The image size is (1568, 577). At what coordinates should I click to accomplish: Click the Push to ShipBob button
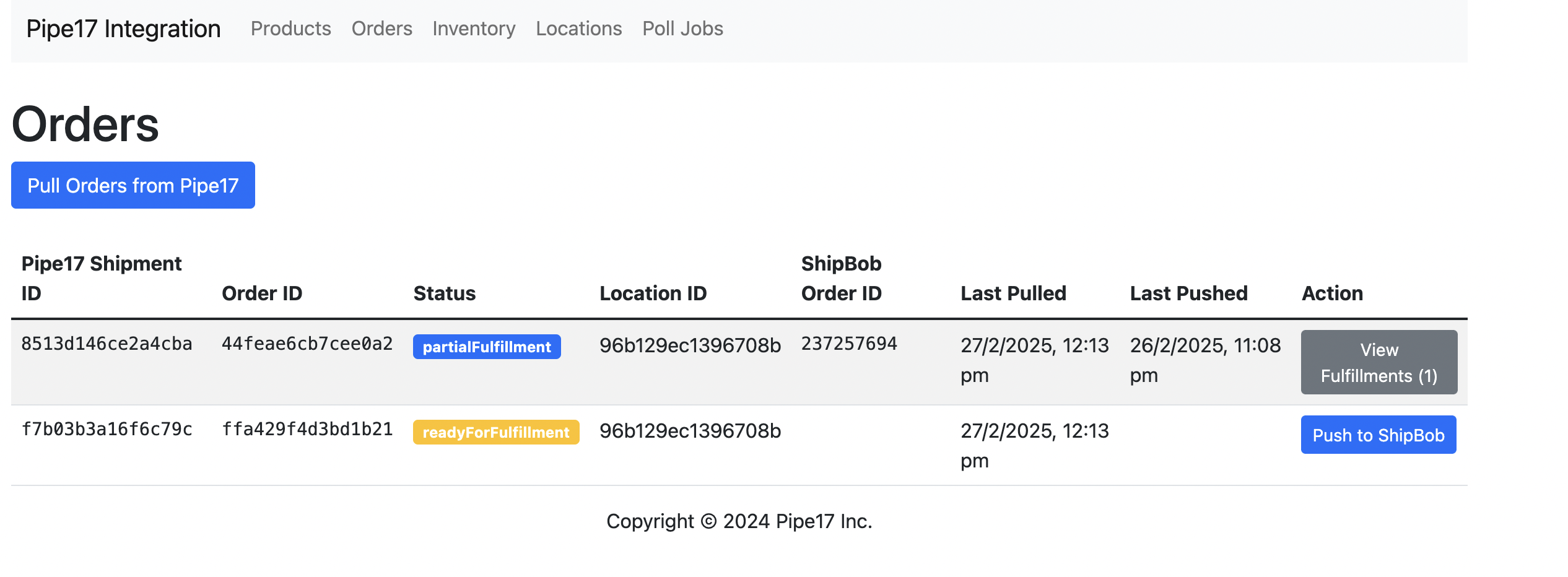1379,435
